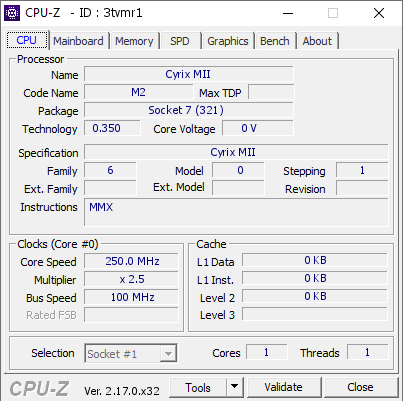Click the empty Max TDP field
Viewport: 403px width, 401px height.
[271, 92]
